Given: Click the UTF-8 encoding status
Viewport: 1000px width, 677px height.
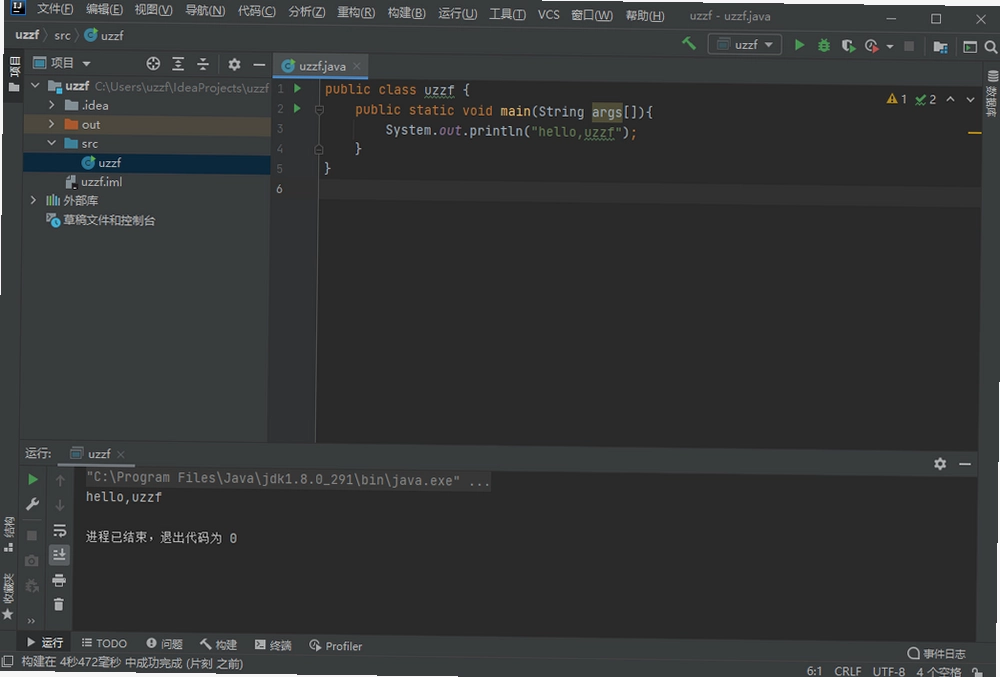Looking at the screenshot, I should point(888,671).
